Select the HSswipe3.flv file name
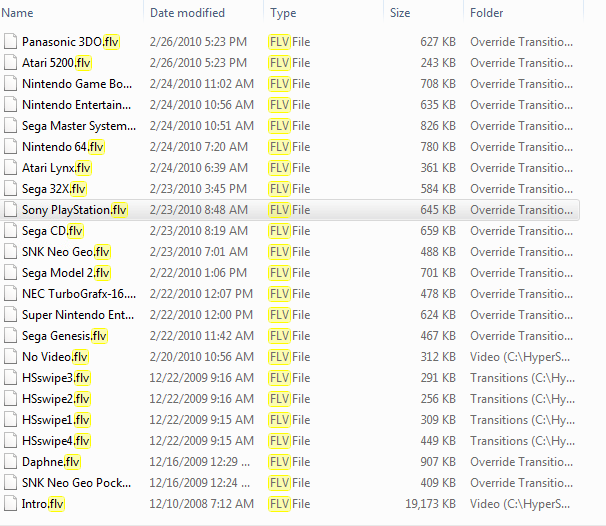The height and width of the screenshot is (526, 606). 56,378
